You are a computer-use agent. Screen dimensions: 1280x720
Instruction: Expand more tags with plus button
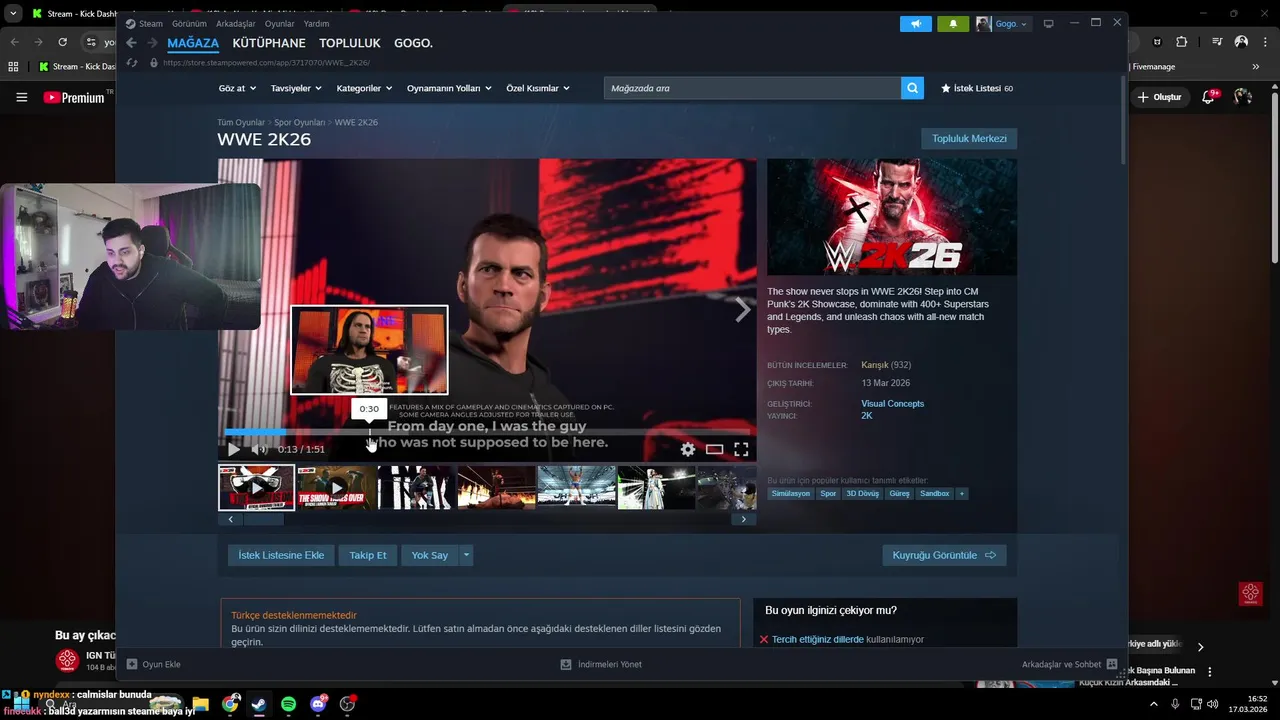point(962,493)
